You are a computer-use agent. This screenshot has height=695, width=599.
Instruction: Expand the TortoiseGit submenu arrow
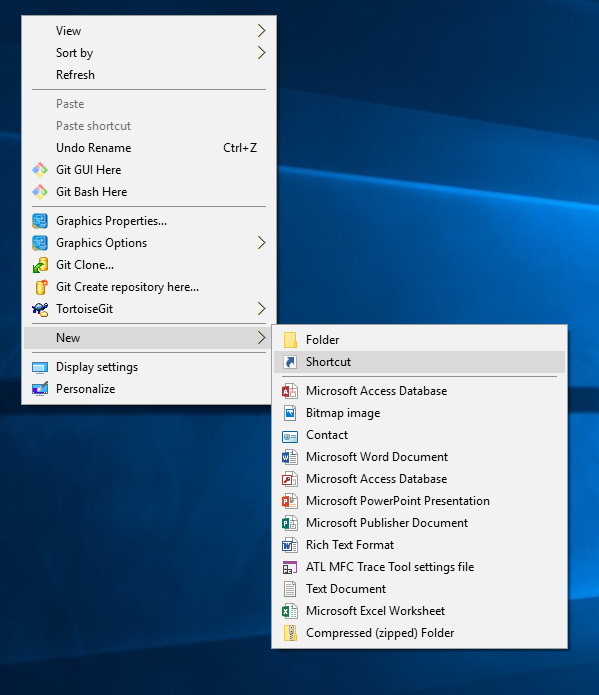262,309
